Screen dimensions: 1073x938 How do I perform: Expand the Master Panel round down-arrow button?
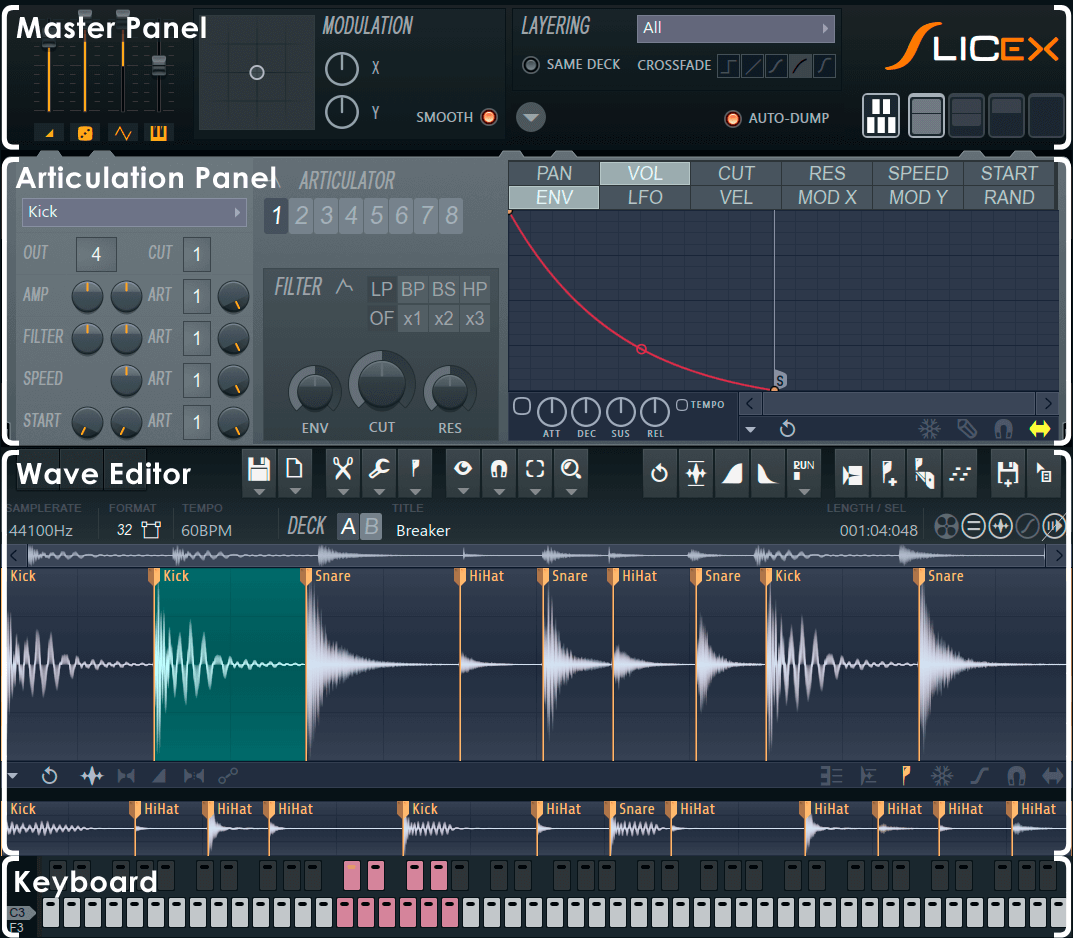click(530, 117)
